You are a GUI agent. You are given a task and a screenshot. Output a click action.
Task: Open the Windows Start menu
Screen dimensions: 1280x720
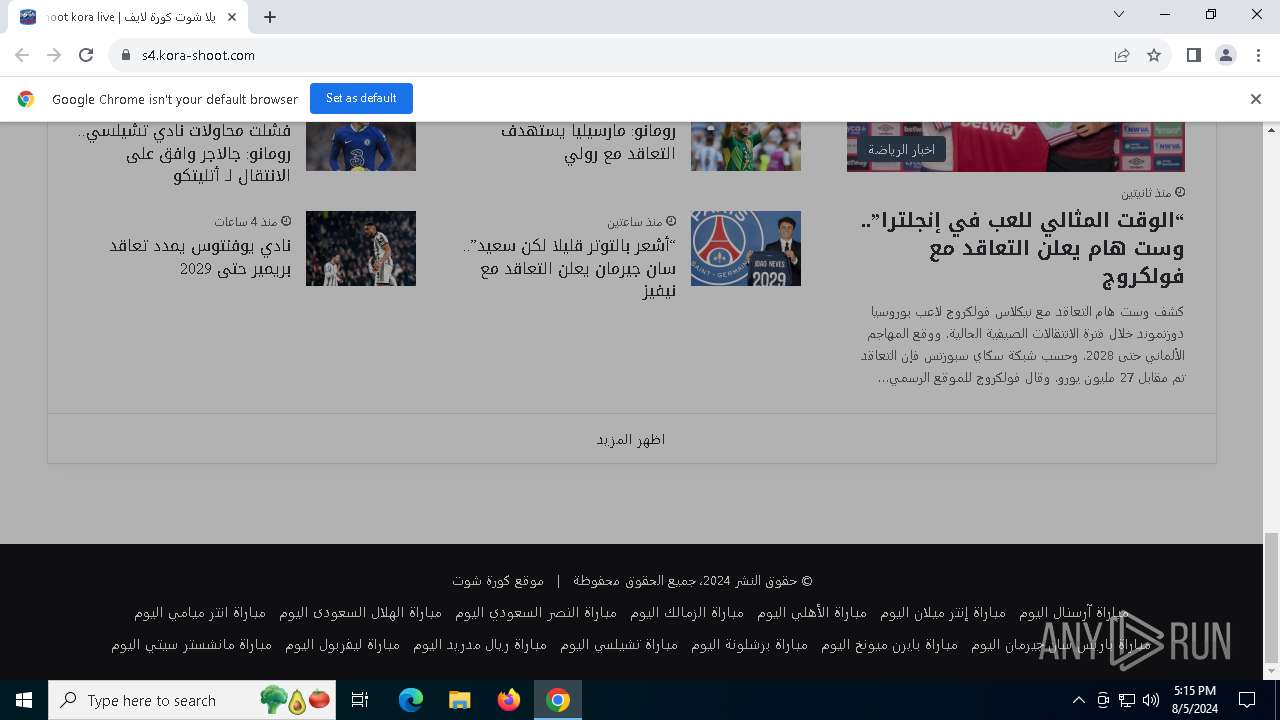(x=24, y=700)
